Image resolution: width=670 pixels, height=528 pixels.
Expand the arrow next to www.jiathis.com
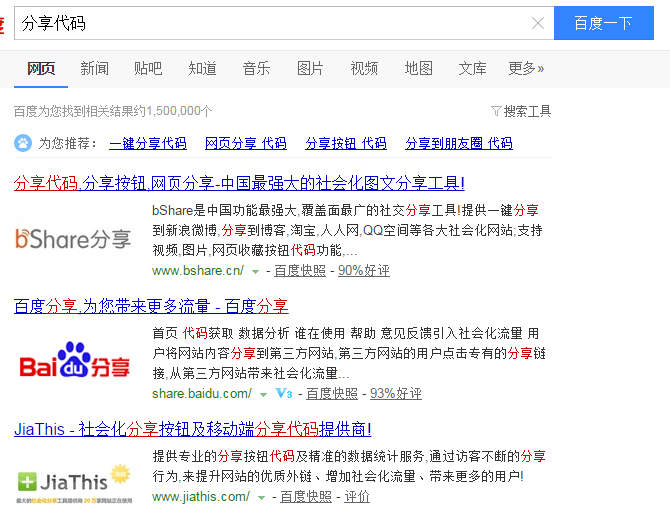262,497
